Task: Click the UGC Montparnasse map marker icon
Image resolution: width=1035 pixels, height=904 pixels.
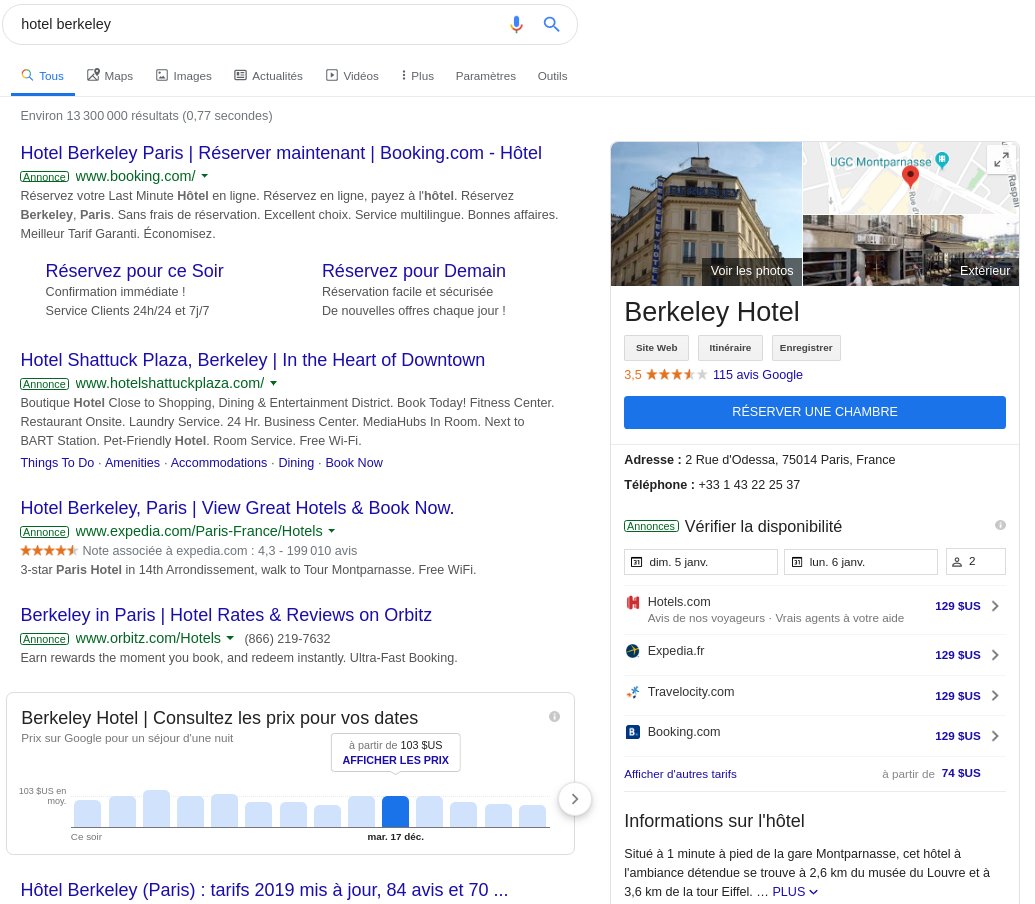Action: [x=942, y=159]
